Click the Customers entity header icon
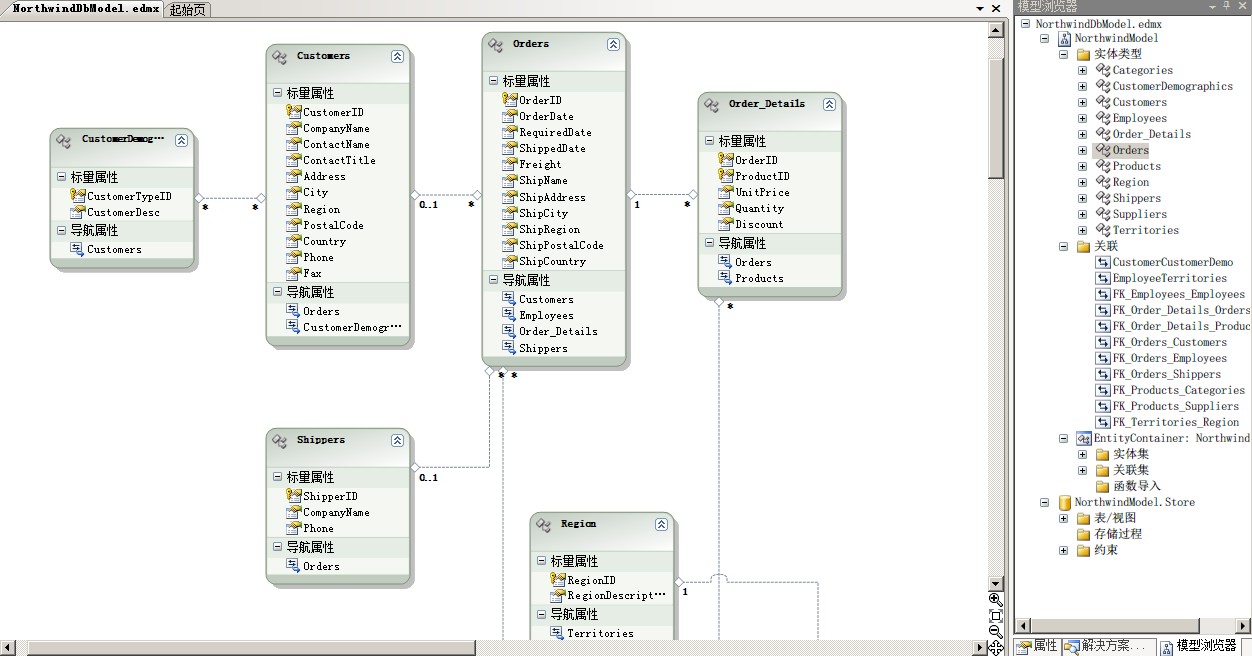This screenshot has height=656, width=1252. point(281,57)
